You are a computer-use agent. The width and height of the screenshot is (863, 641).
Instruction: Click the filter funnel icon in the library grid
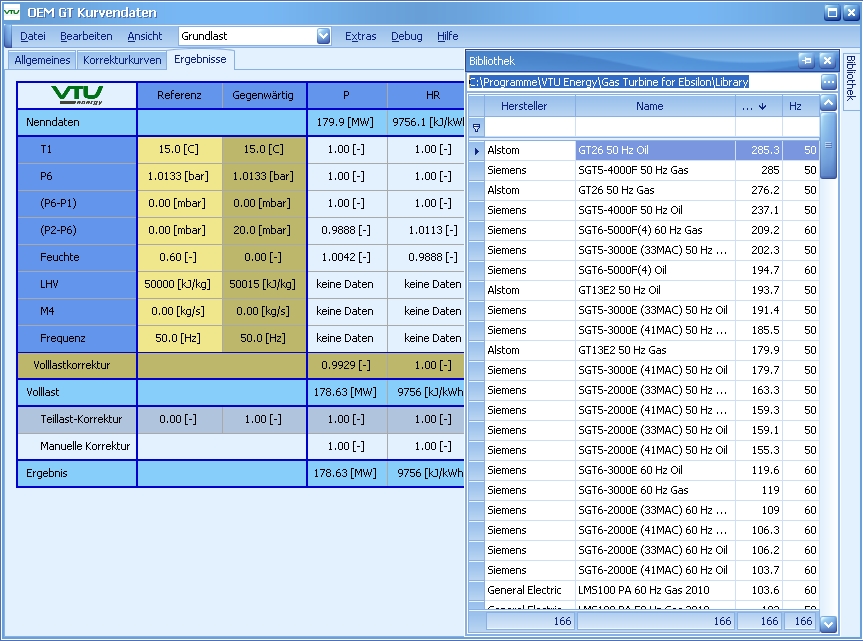tap(477, 128)
